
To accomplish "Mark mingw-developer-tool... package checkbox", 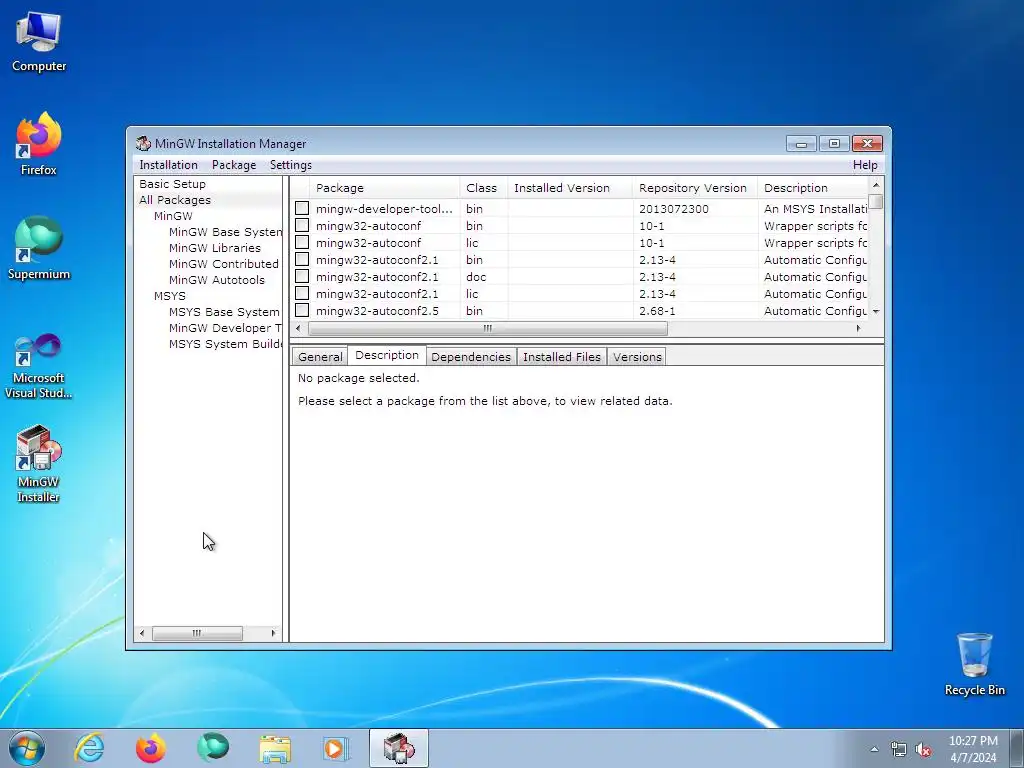I will pos(302,208).
